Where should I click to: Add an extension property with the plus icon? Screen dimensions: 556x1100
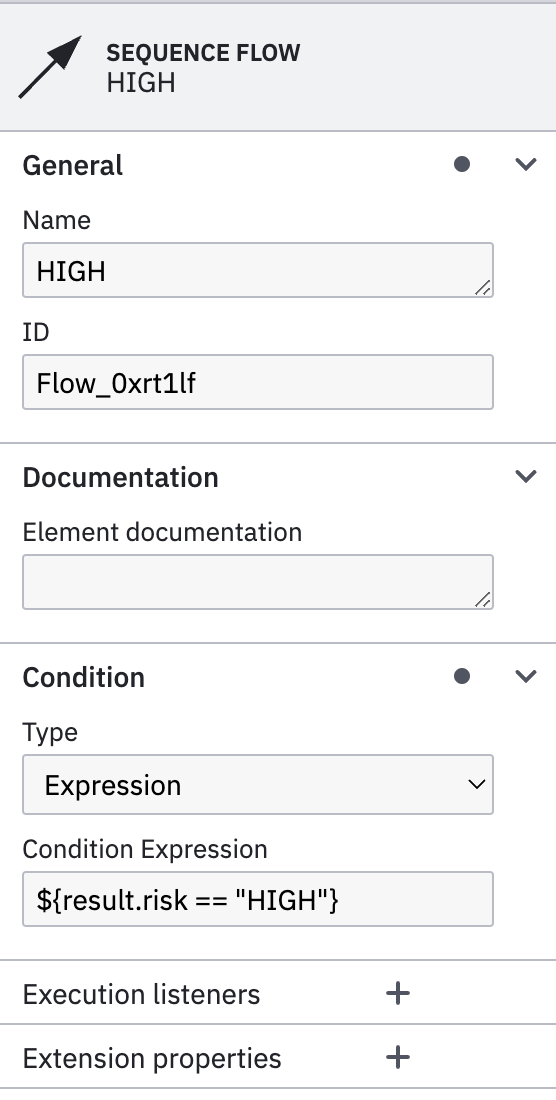[x=398, y=1057]
